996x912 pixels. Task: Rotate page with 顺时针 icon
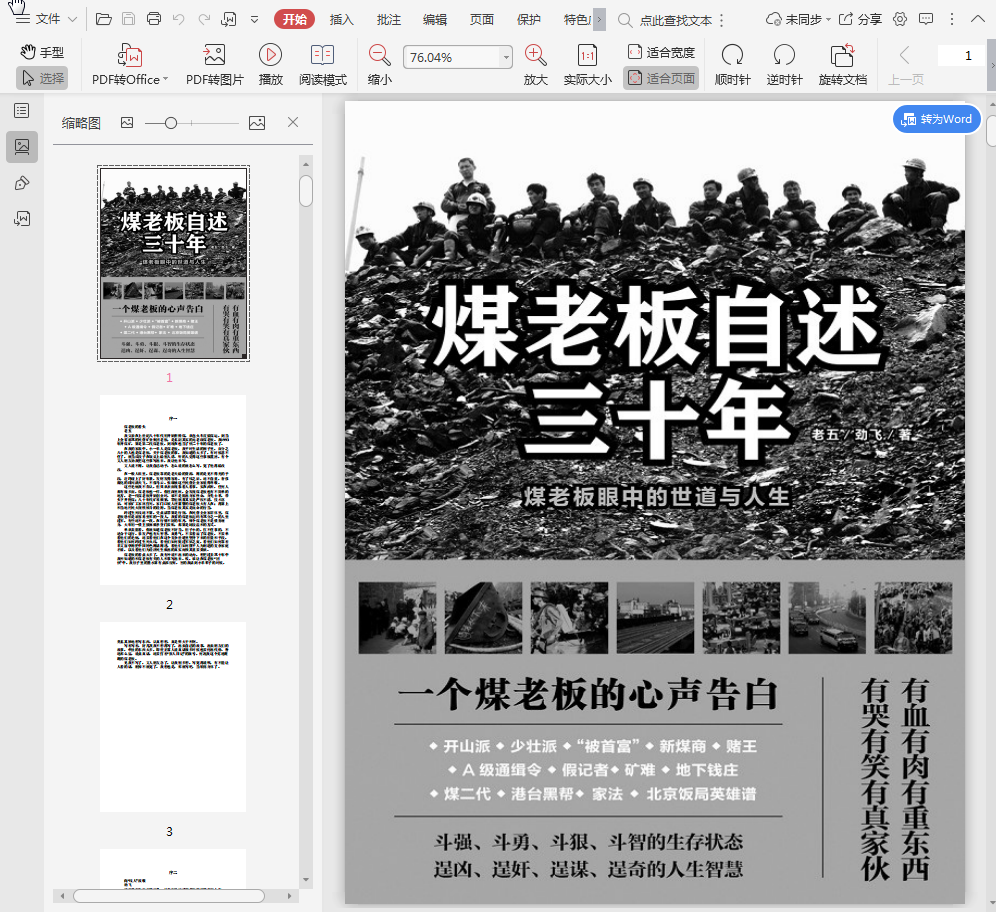[x=732, y=55]
